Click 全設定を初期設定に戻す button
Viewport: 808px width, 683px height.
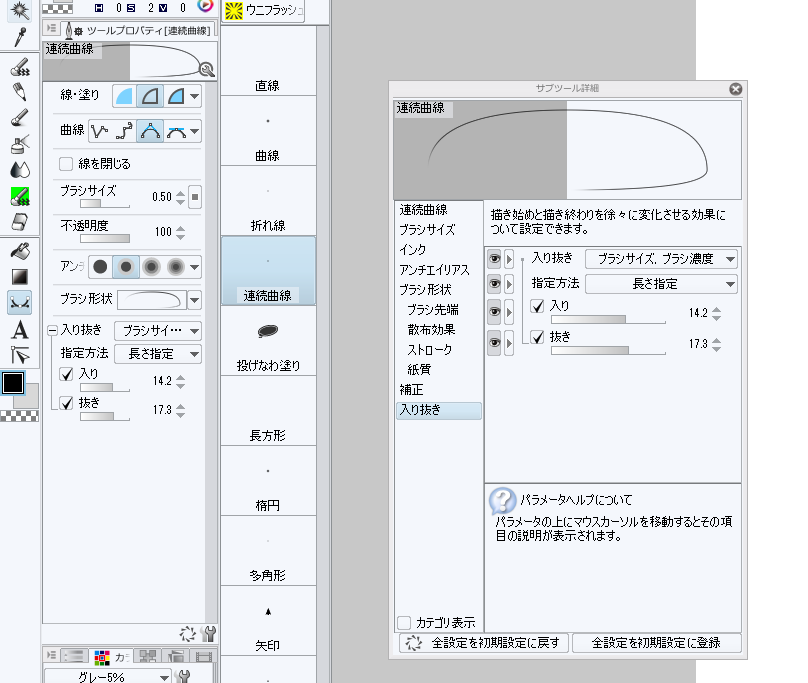pos(485,642)
